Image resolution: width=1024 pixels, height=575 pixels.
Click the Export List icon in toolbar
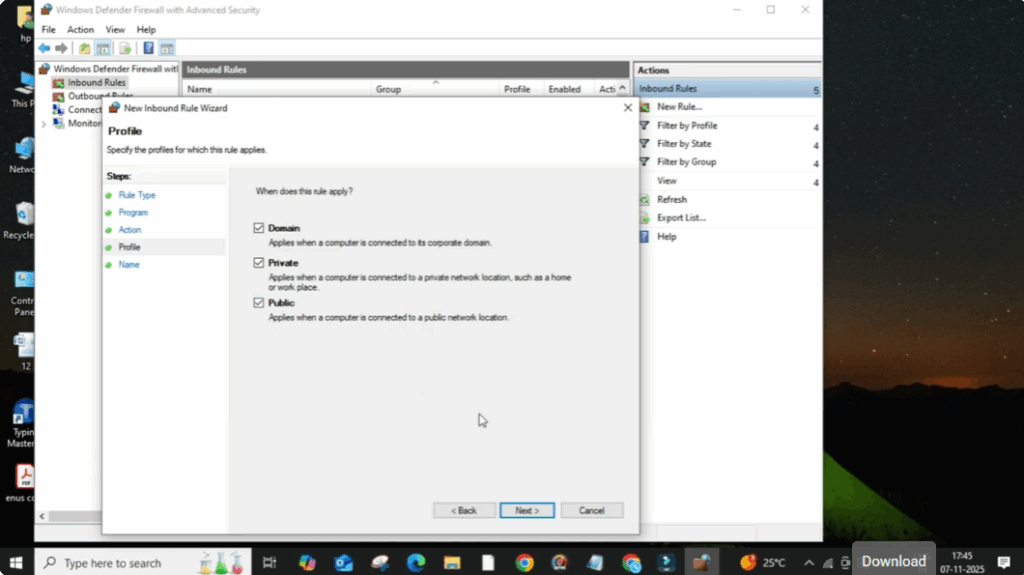click(x=125, y=48)
